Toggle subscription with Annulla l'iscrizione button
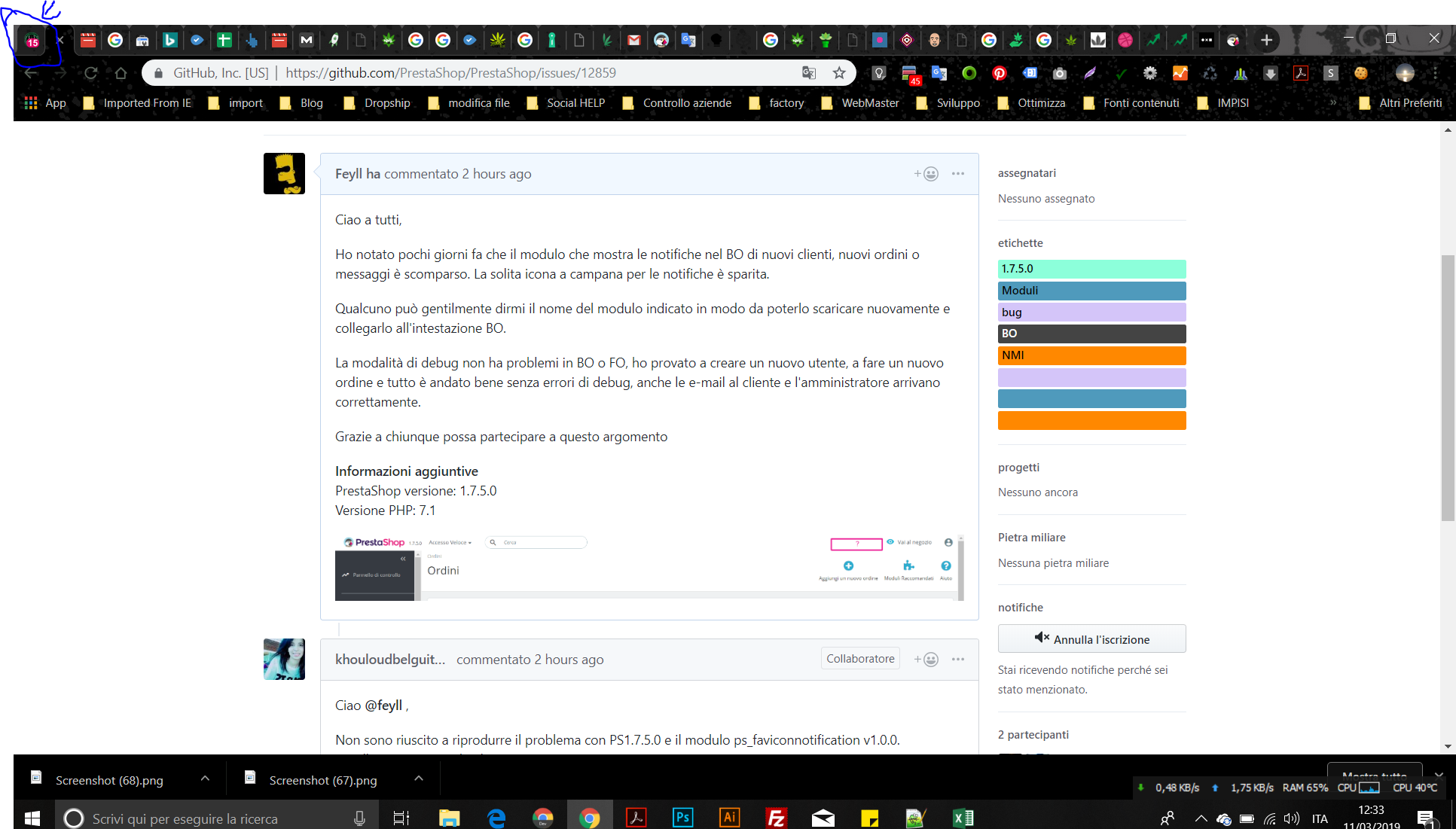 [1091, 639]
